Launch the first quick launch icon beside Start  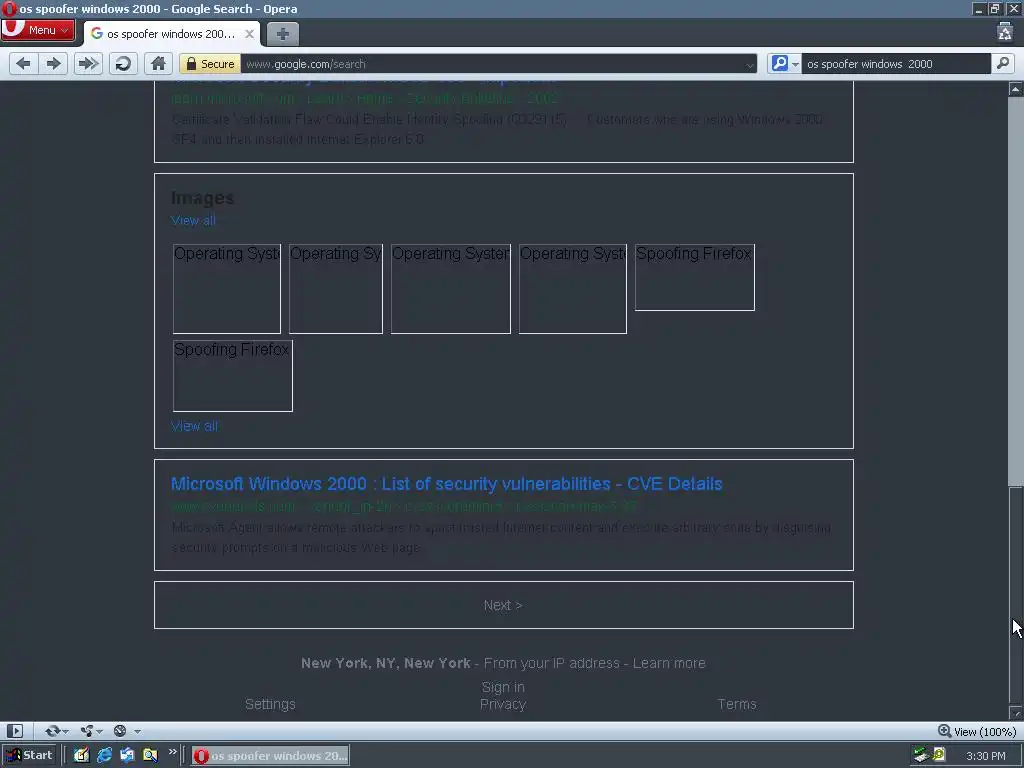click(81, 756)
